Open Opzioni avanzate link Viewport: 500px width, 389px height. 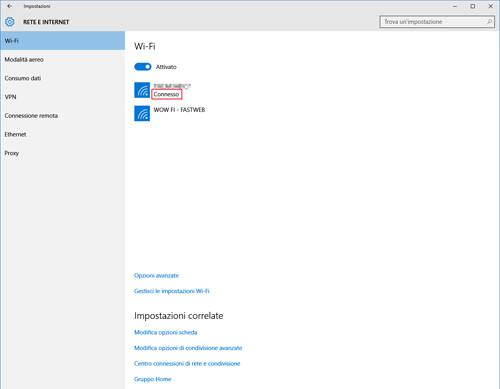tap(156, 276)
